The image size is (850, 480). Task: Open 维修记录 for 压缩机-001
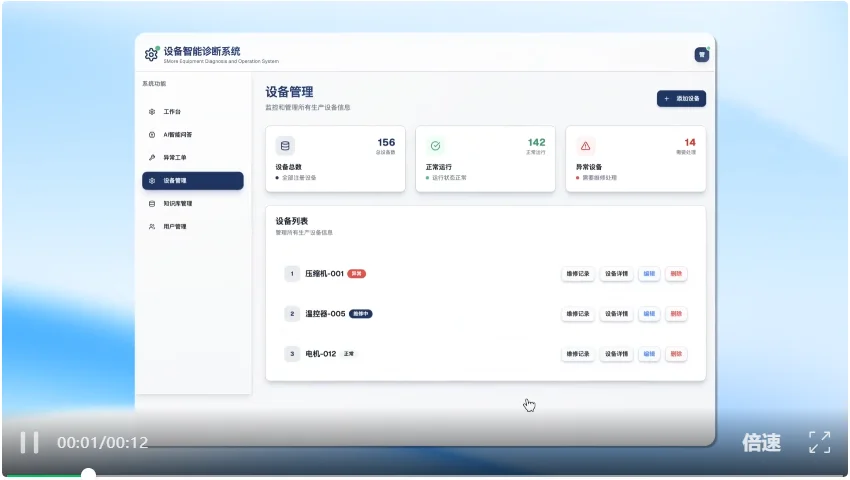[578, 273]
